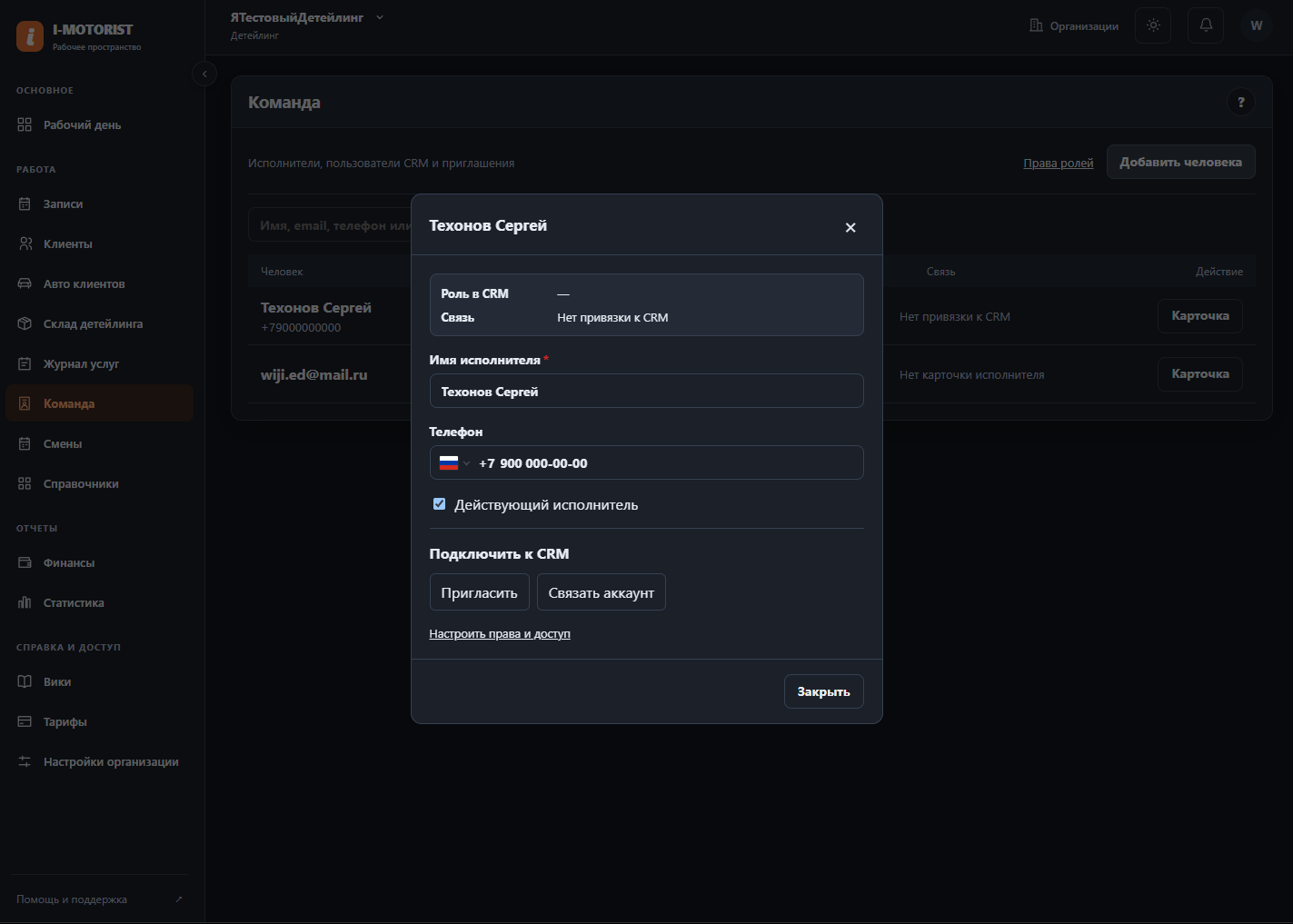Image resolution: width=1293 pixels, height=924 pixels.
Task: Uncheck the Действующий исполнитель checkbox
Action: [439, 504]
